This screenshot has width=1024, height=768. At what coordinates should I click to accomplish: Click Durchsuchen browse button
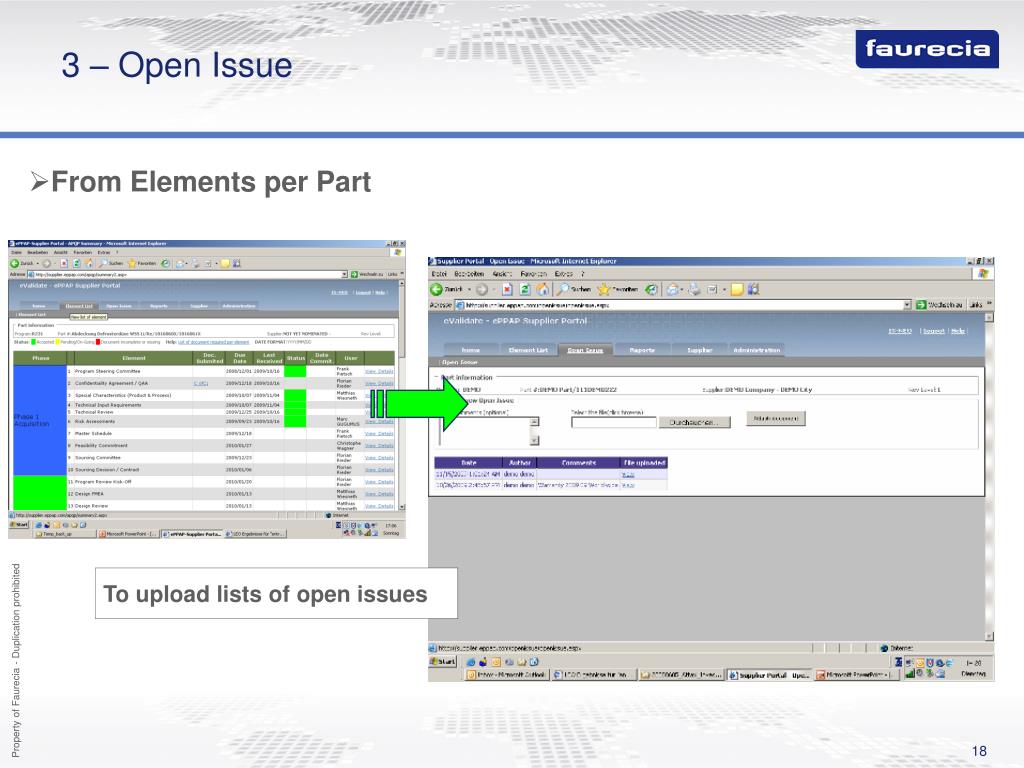pyautogui.click(x=694, y=423)
